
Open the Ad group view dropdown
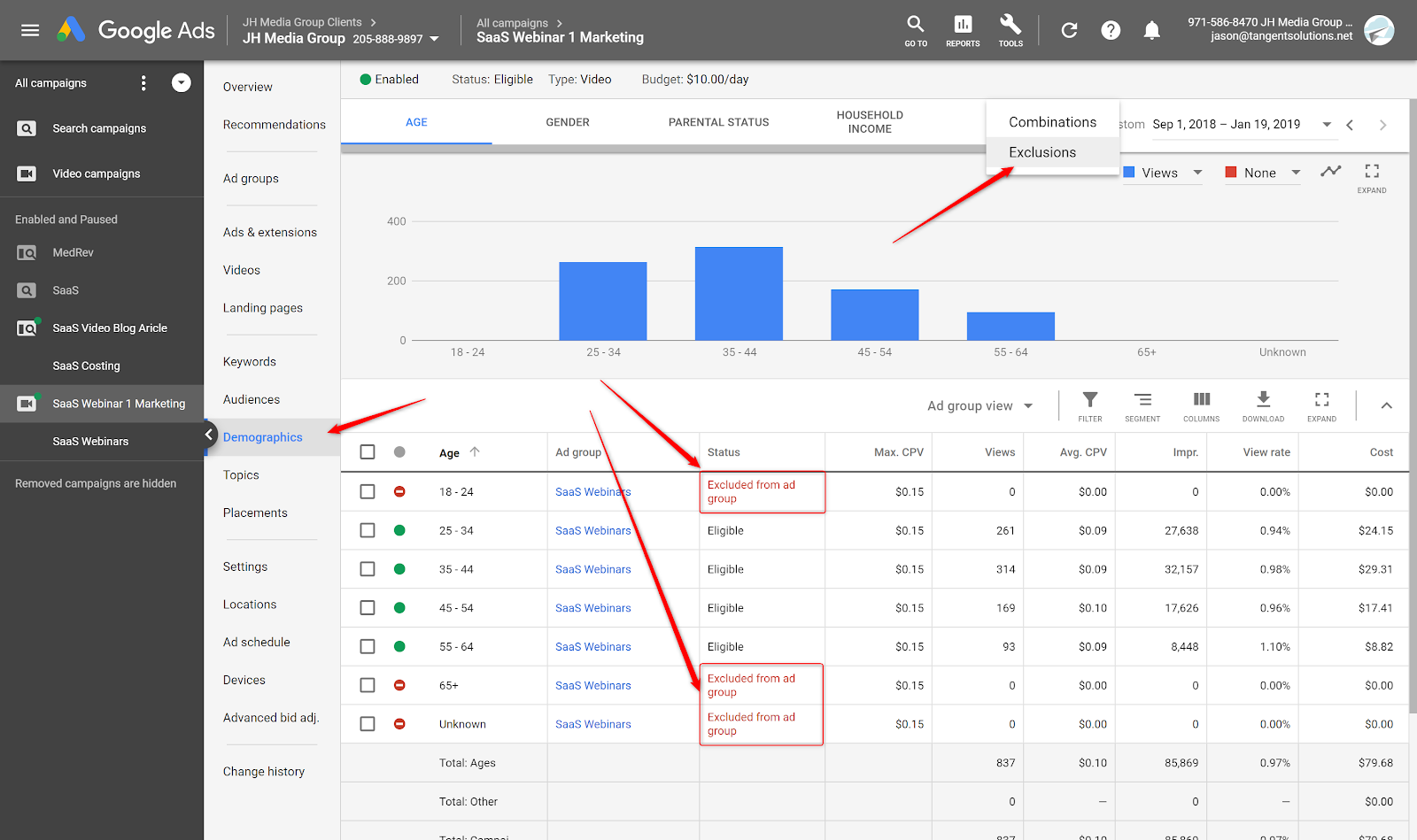click(980, 406)
